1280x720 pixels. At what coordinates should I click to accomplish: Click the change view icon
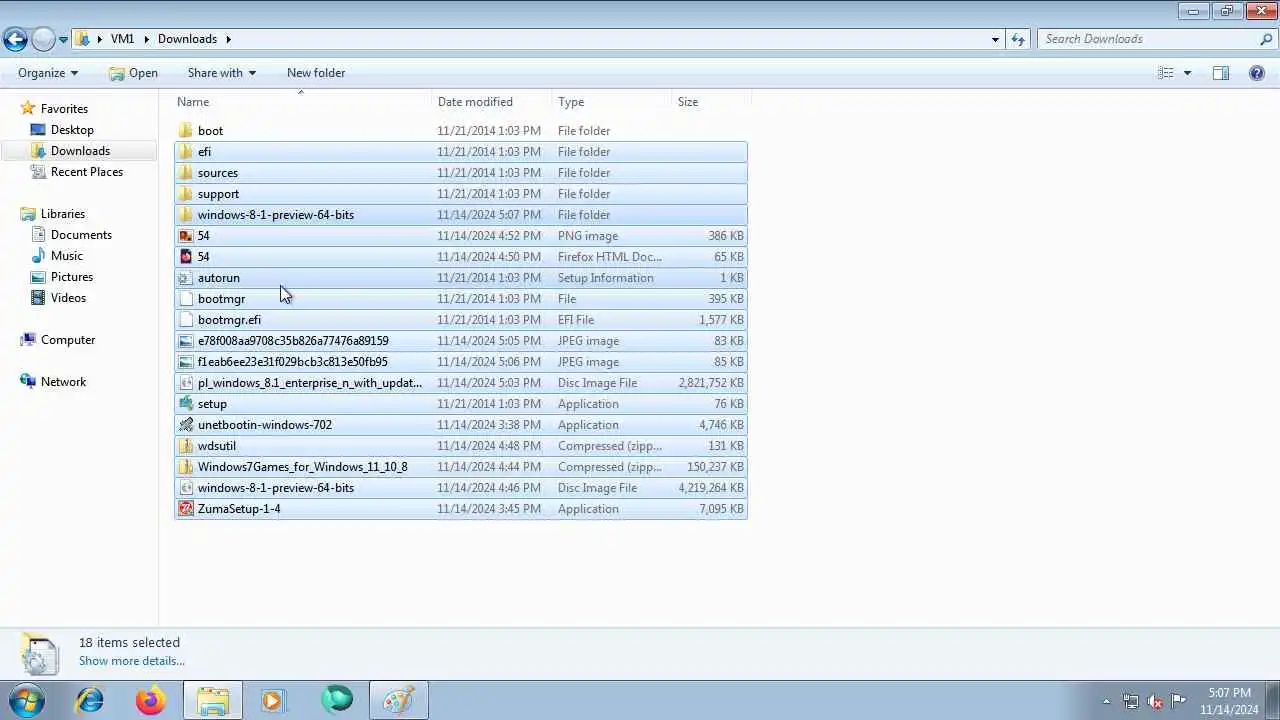pos(1166,73)
